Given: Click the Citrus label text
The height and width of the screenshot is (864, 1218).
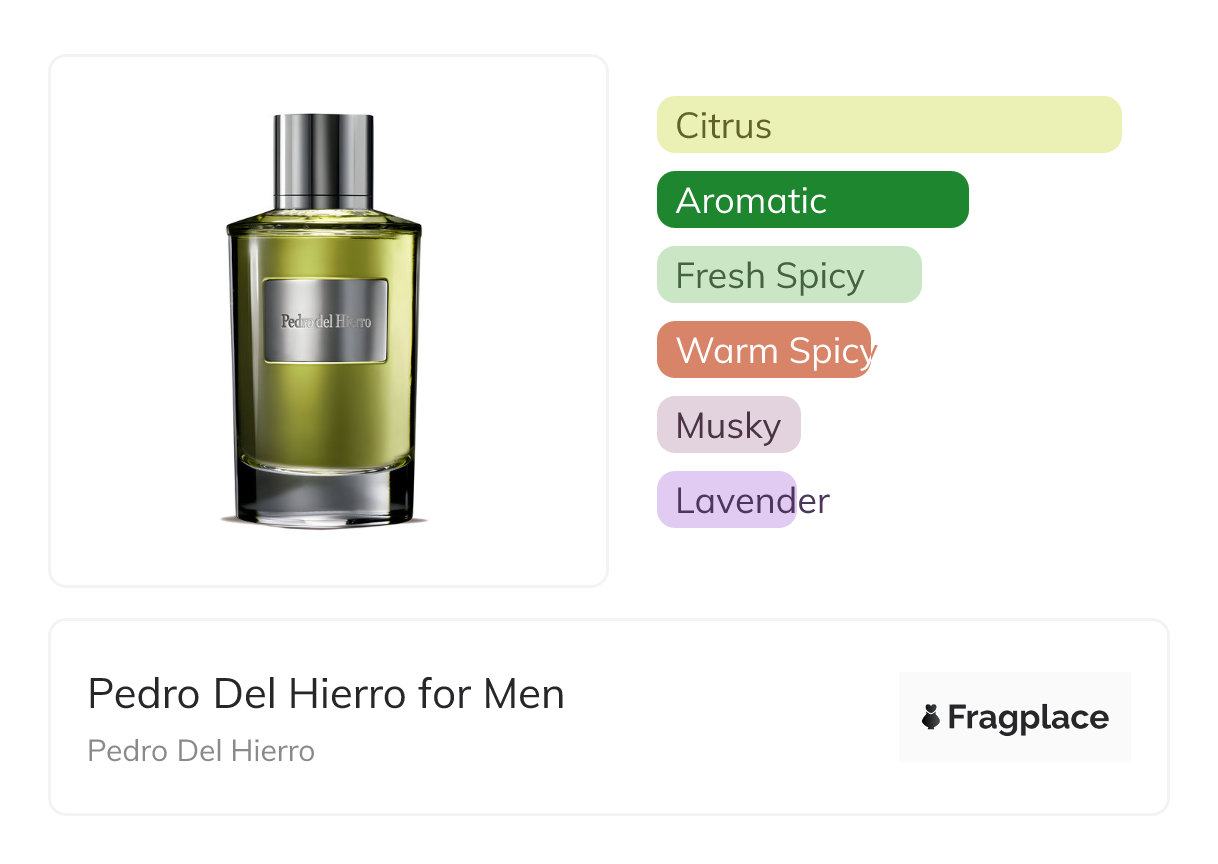Looking at the screenshot, I should pyautogui.click(x=724, y=126).
